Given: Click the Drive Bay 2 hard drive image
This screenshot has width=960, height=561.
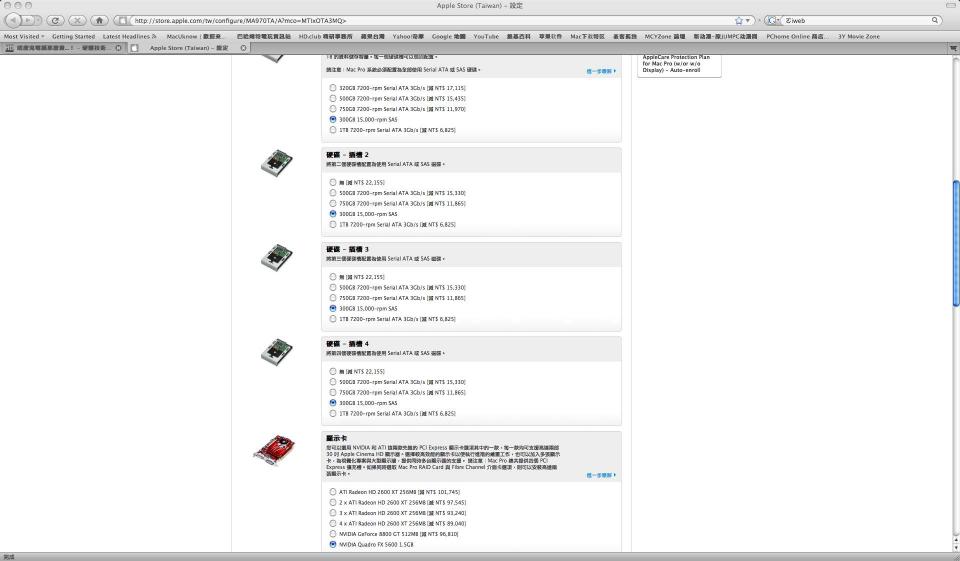Looking at the screenshot, I should [276, 162].
